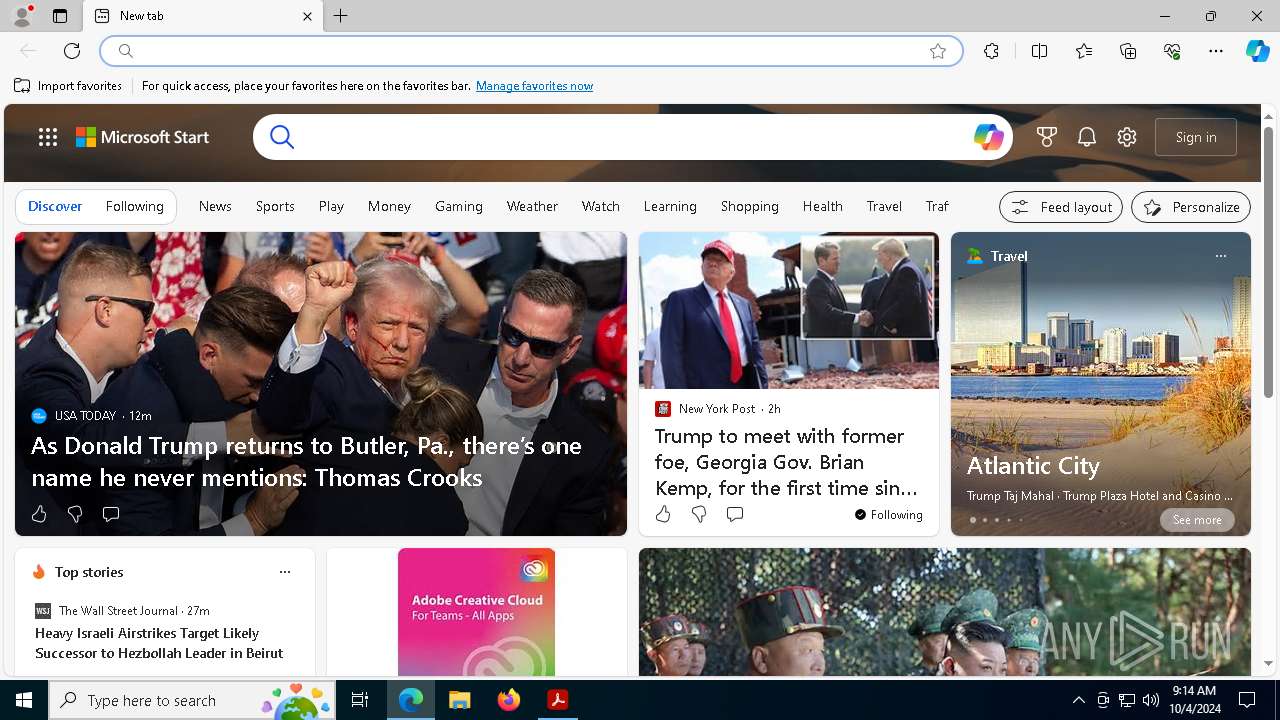The image size is (1280, 720).
Task: Open the notifications bell
Action: tap(1087, 137)
